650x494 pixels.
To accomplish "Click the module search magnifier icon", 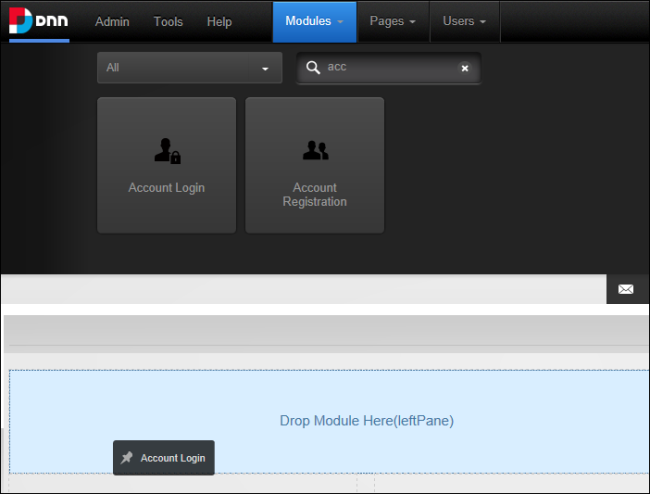I will pyautogui.click(x=313, y=68).
